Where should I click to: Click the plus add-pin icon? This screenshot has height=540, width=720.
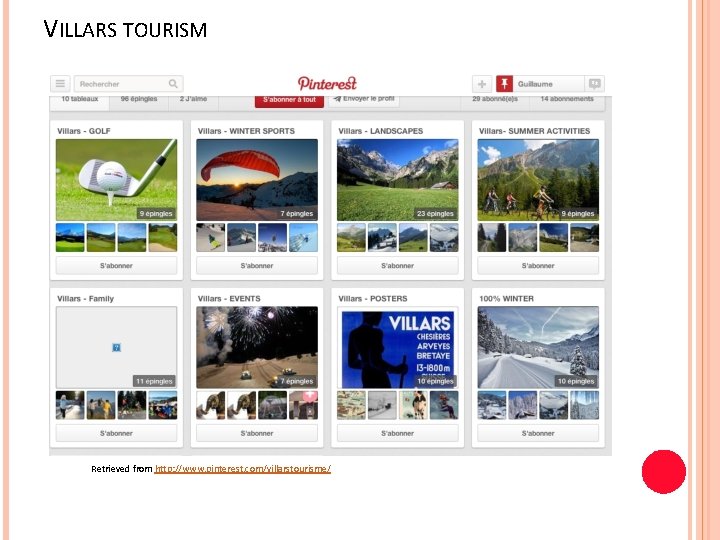pyautogui.click(x=482, y=84)
